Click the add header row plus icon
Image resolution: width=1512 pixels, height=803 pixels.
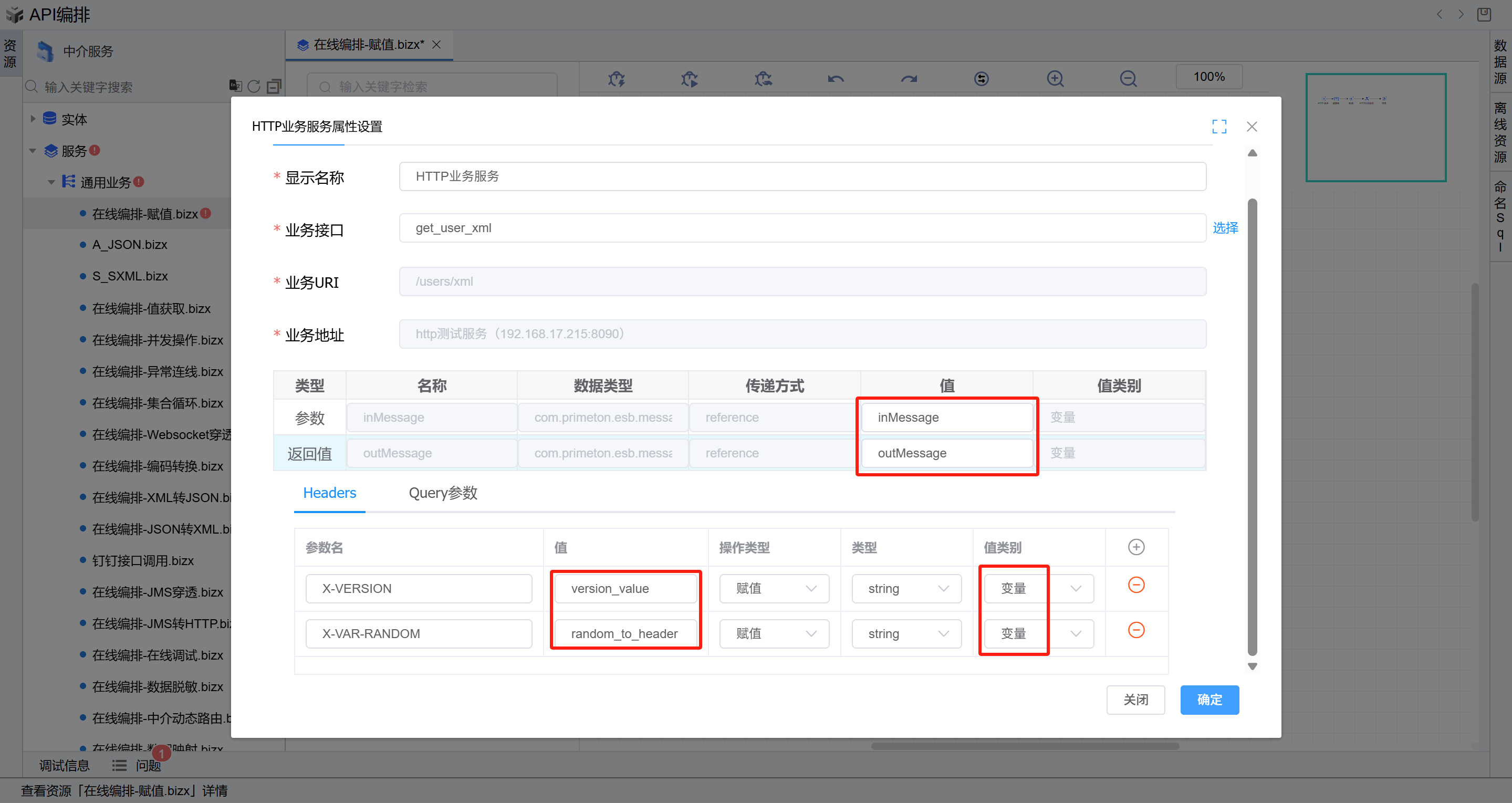tap(1136, 547)
